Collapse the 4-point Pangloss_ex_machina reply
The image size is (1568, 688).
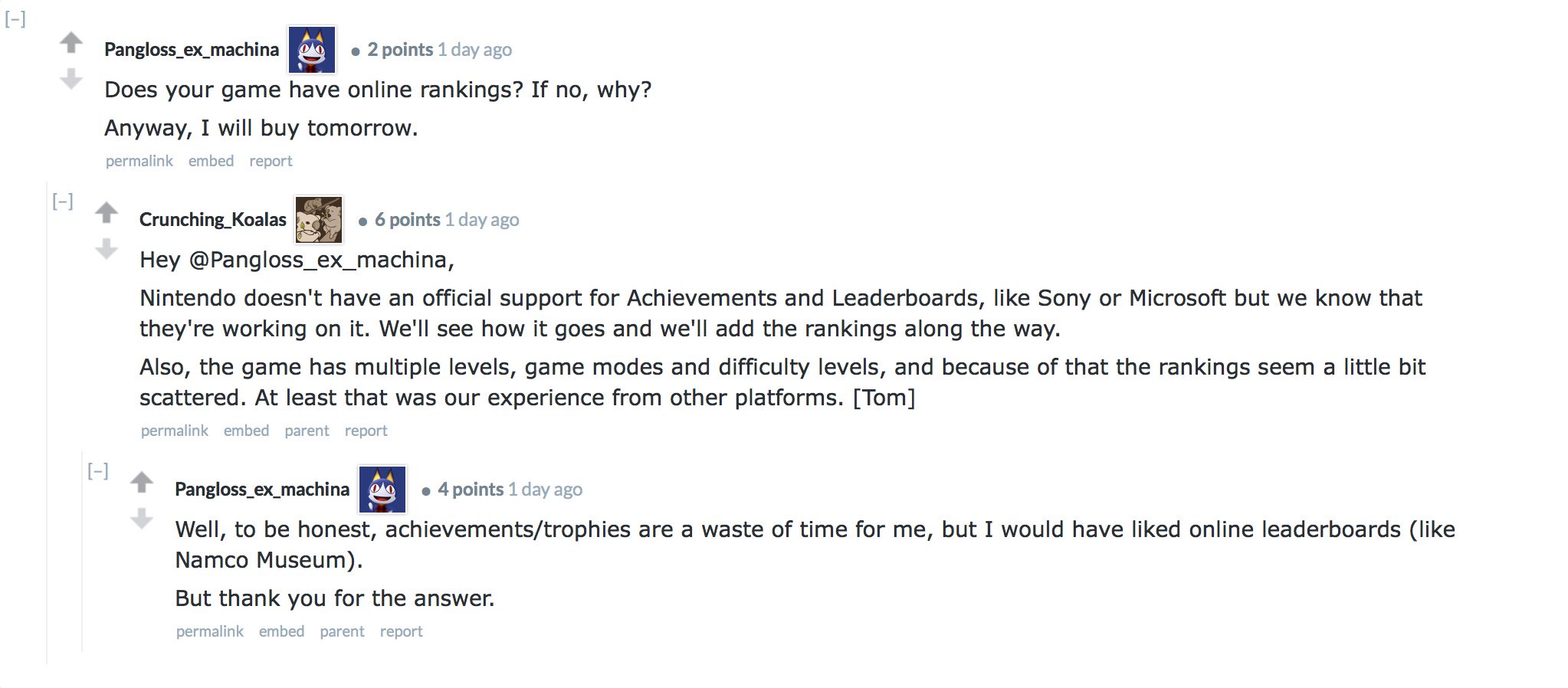98,471
